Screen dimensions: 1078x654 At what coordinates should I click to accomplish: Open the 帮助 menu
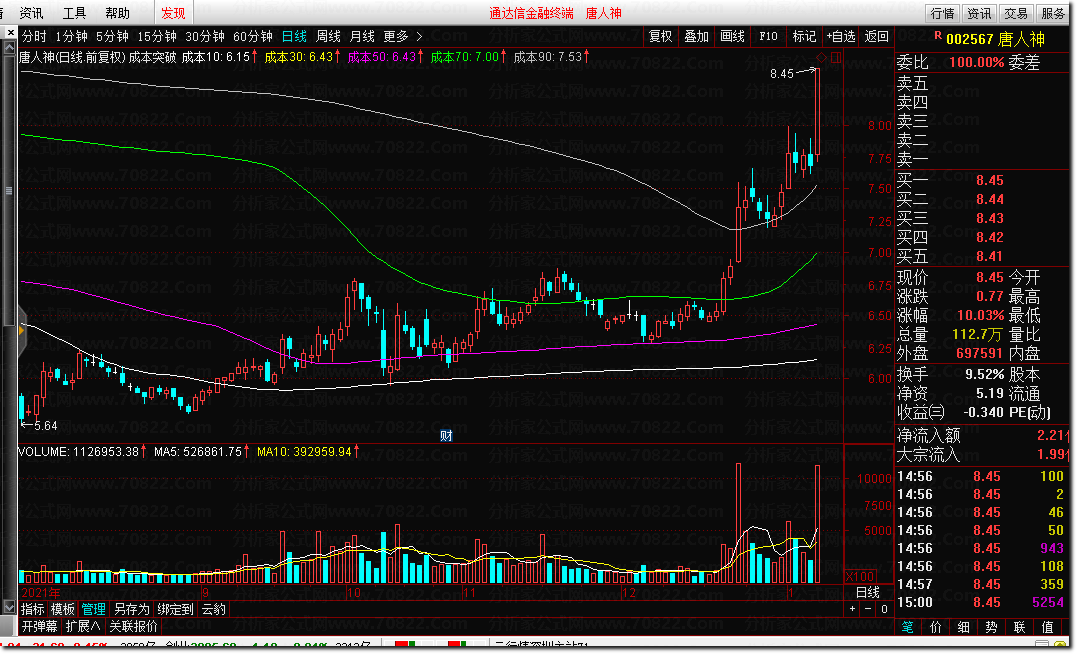point(118,13)
